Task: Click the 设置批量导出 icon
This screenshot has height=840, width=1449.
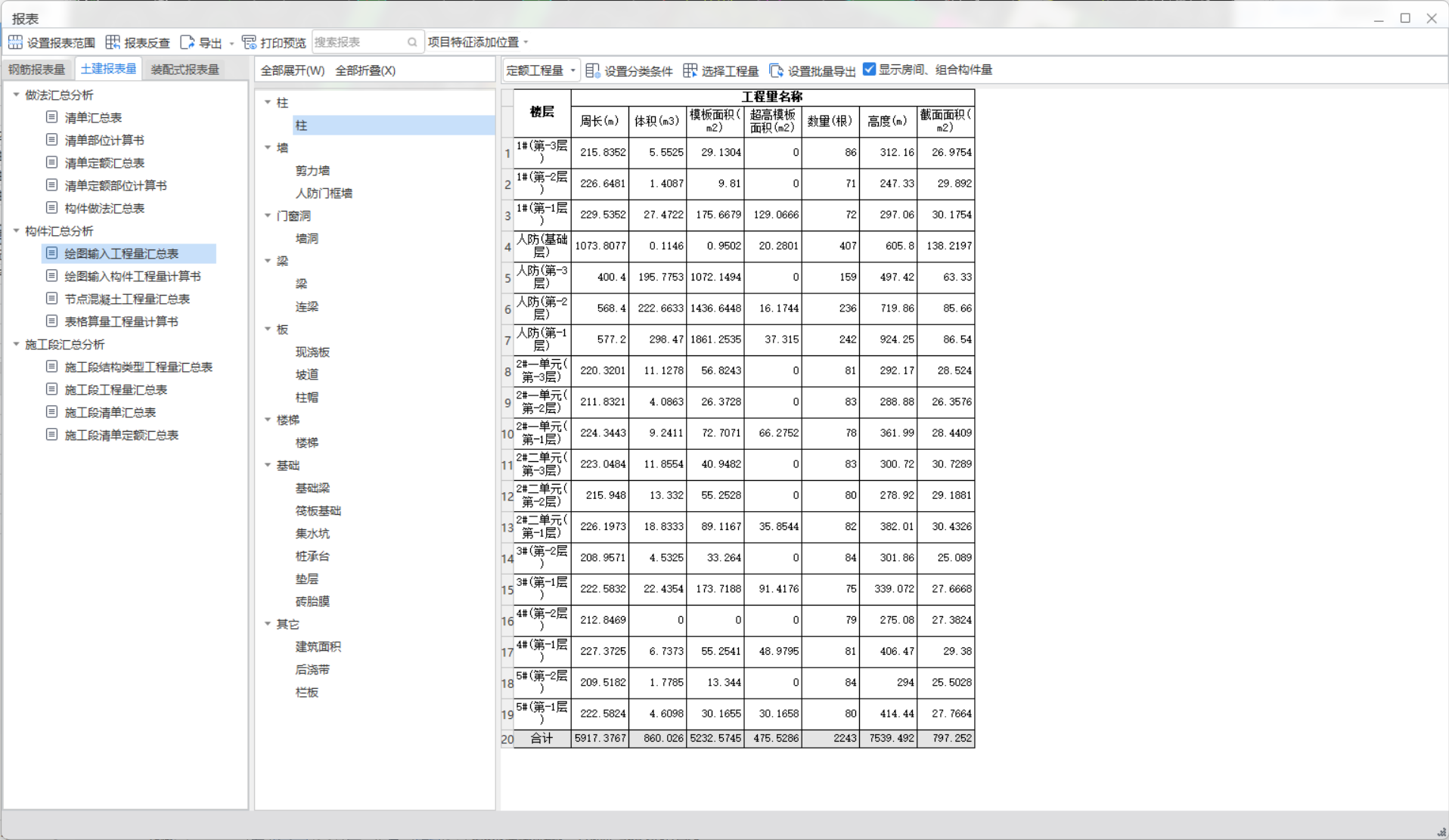Action: coord(776,70)
